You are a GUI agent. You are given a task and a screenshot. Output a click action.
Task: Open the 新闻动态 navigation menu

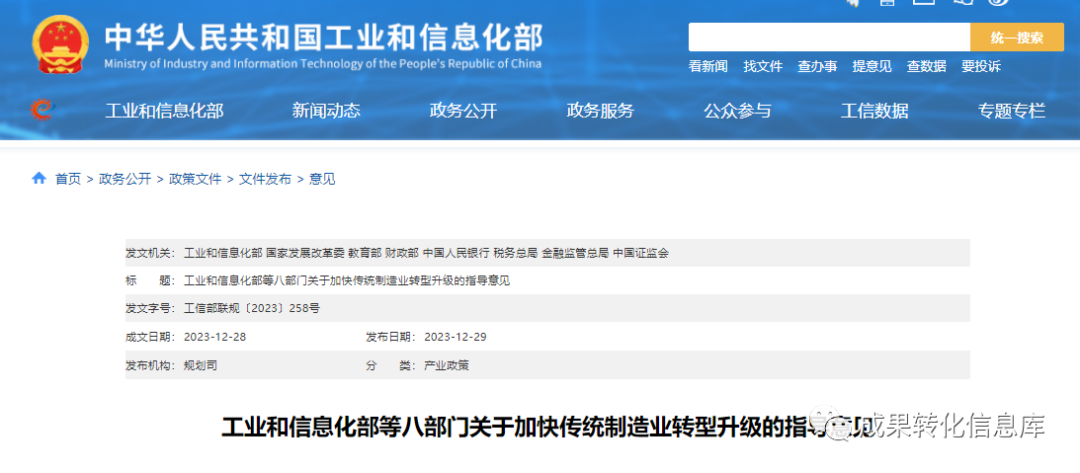[326, 111]
